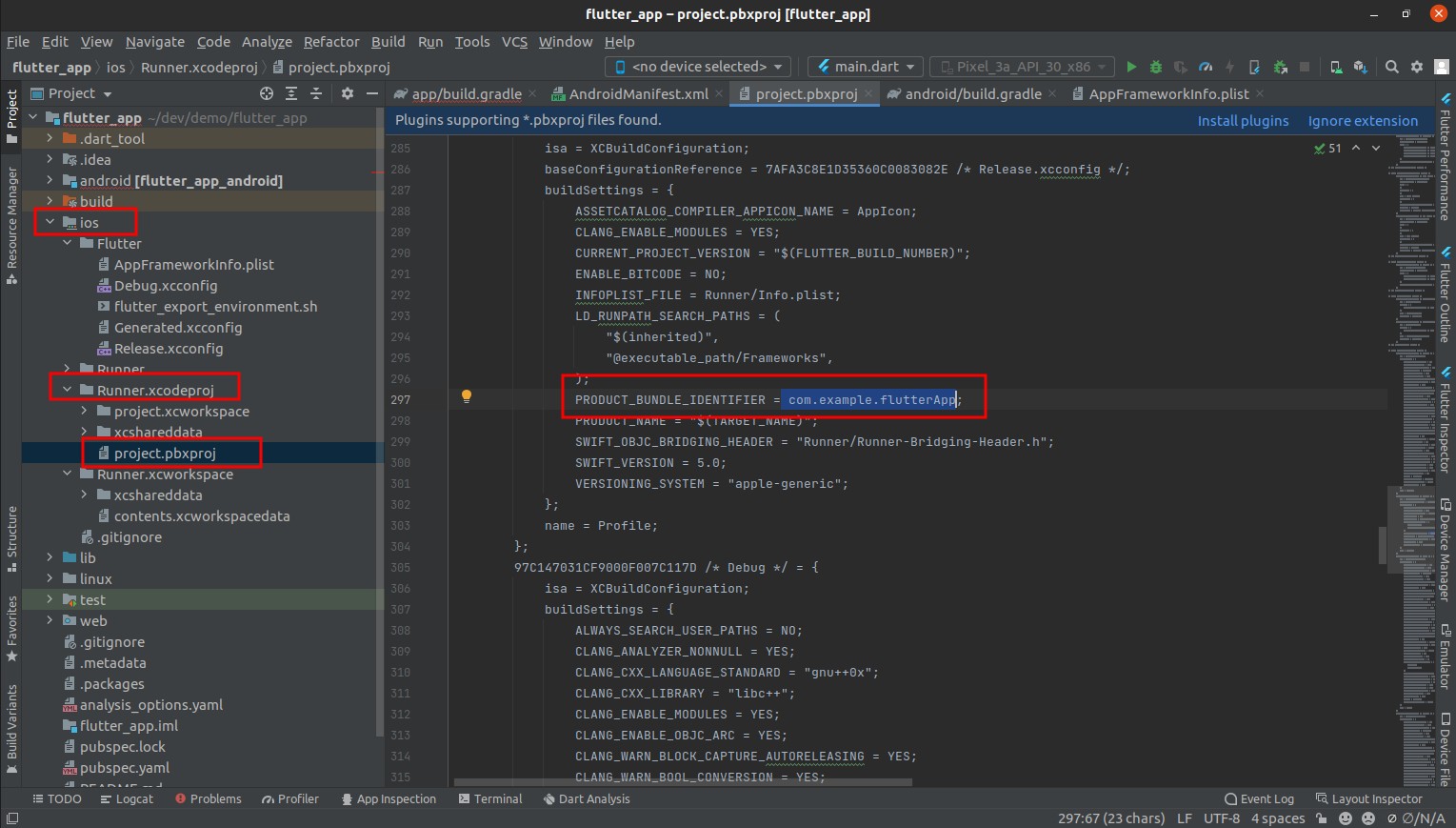
Task: Switch to AndroidManifest.xml tab
Action: point(638,93)
